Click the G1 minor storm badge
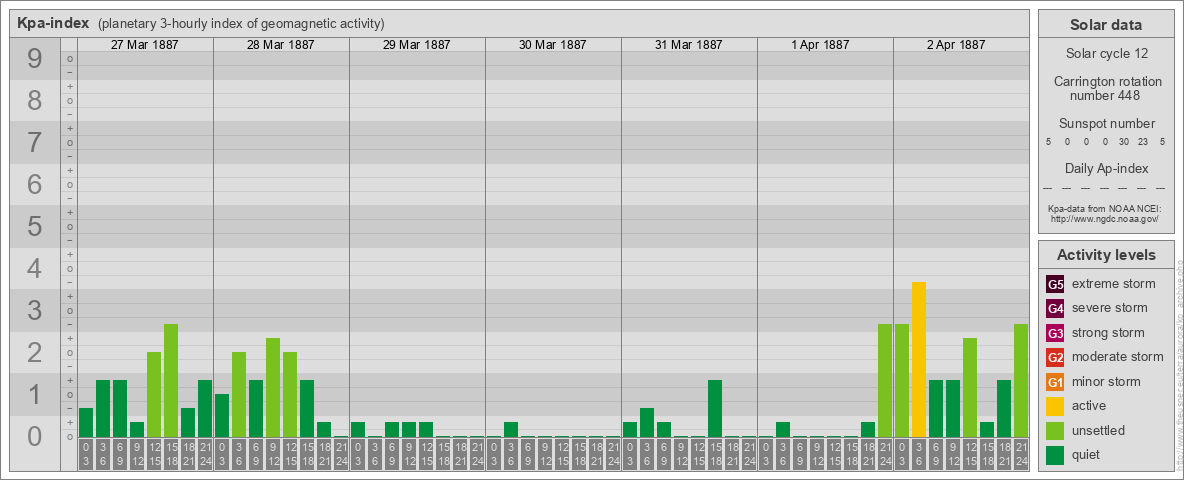Viewport: 1184px width, 480px height. [1055, 381]
